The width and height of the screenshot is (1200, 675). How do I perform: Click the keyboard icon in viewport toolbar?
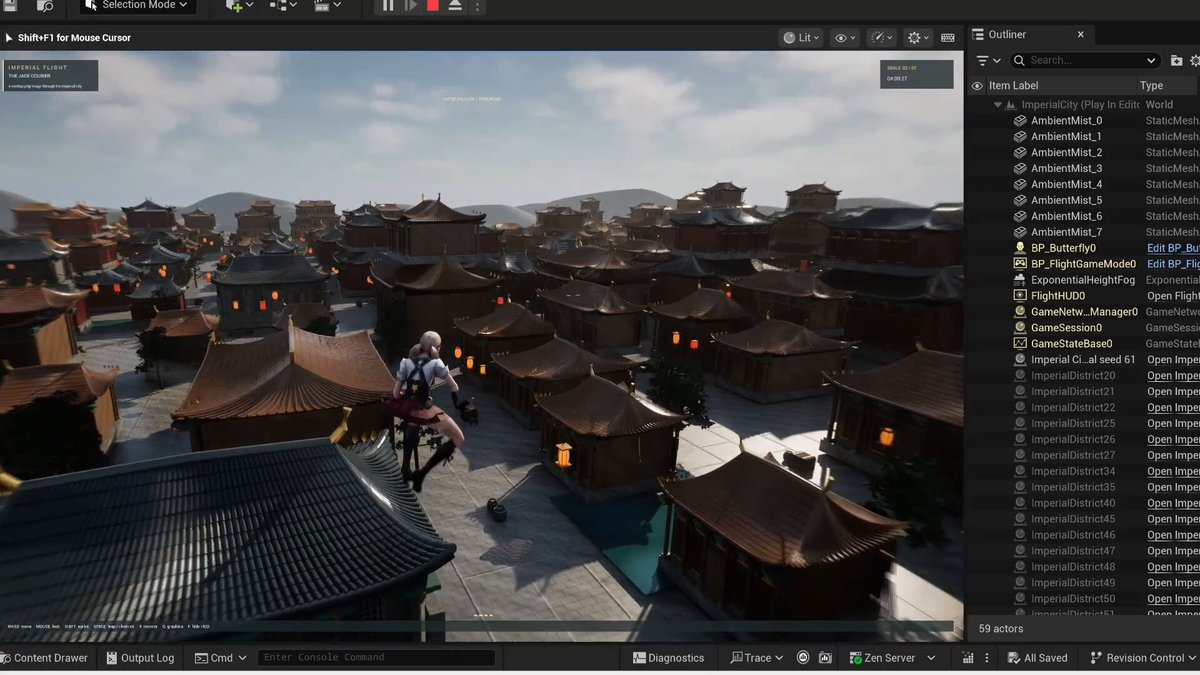click(x=948, y=38)
